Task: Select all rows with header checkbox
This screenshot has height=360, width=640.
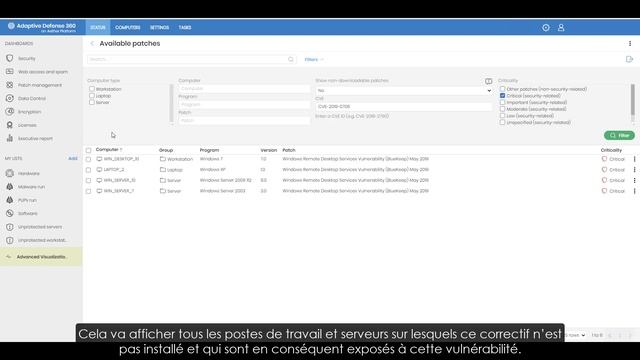Action: (x=89, y=150)
